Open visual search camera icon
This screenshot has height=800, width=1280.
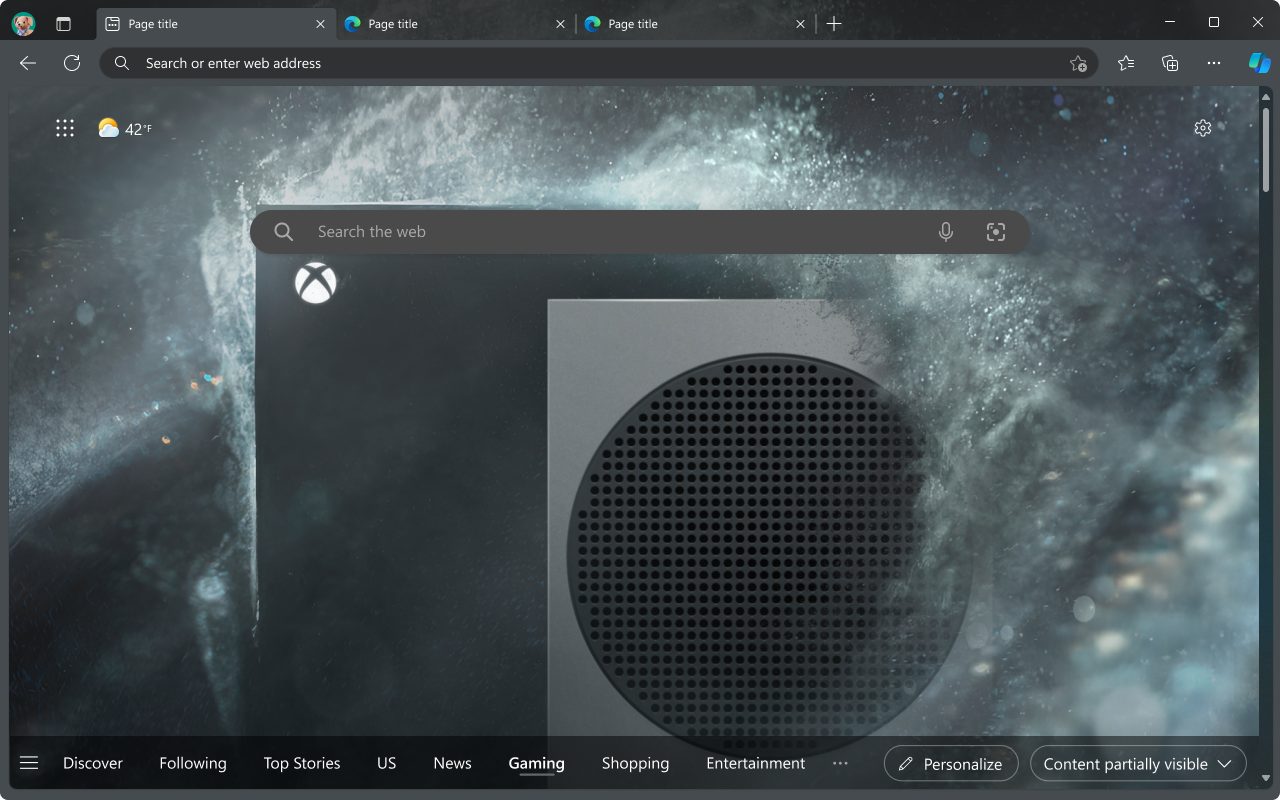(x=995, y=232)
